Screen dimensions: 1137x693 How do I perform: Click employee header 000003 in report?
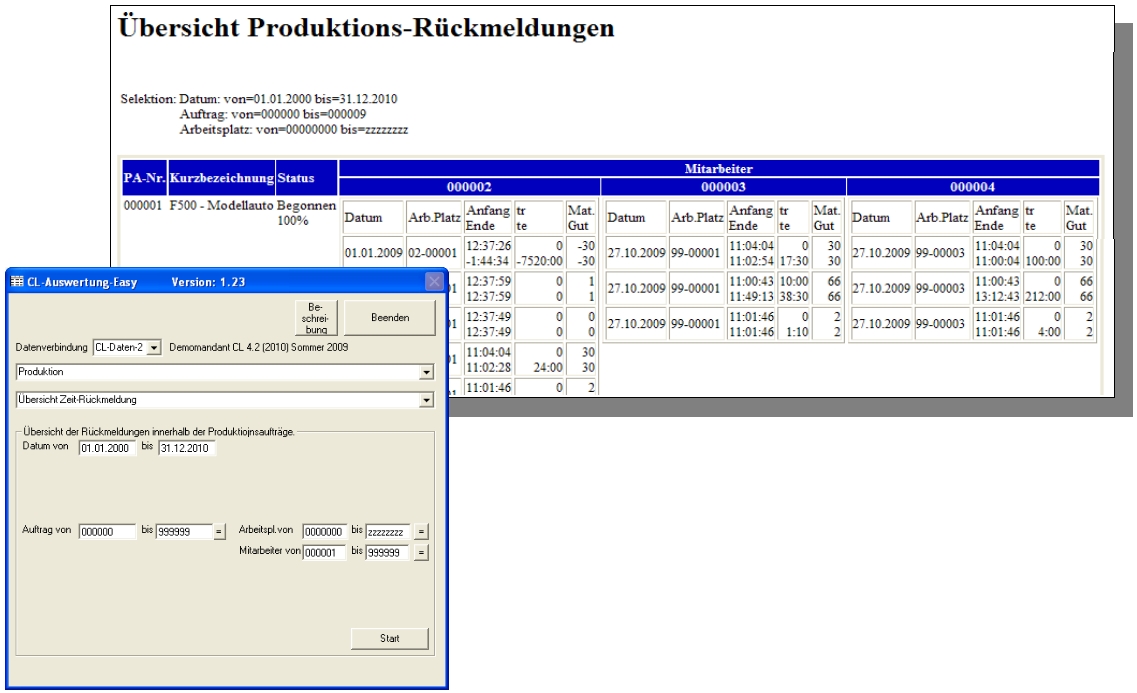pos(723,186)
